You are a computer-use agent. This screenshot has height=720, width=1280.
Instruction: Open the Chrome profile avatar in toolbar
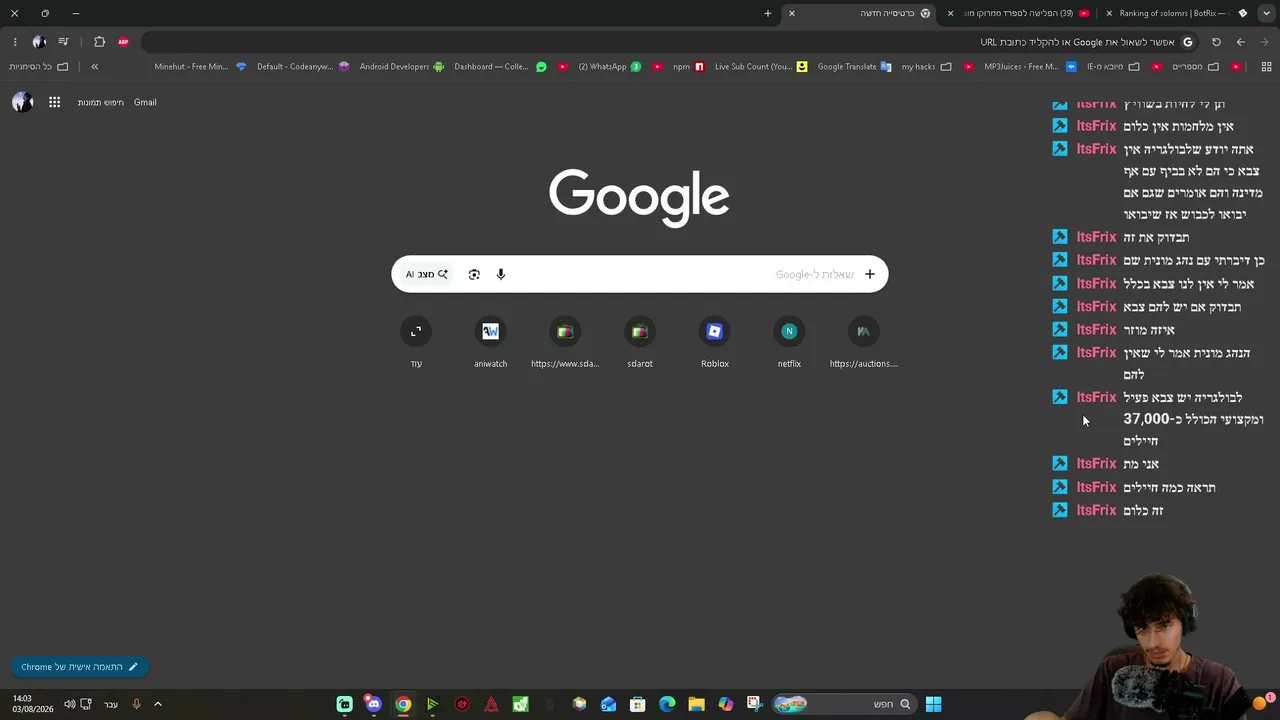coord(39,42)
